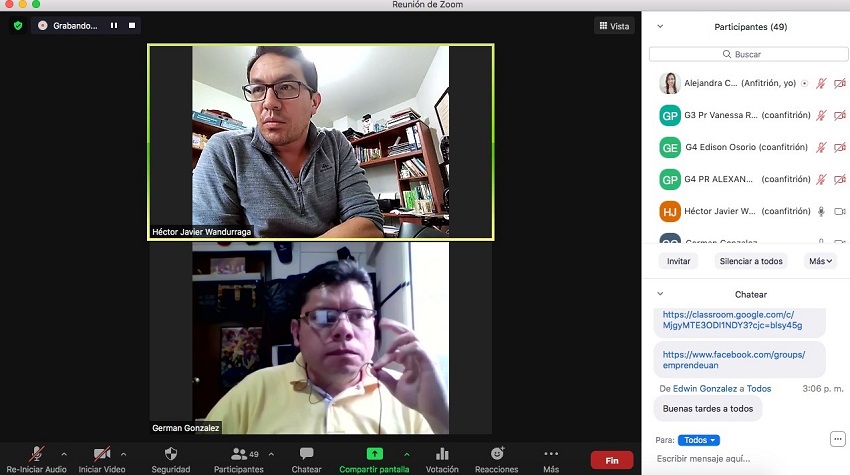The width and height of the screenshot is (850, 475).
Task: Click Alejandra C. profile avatar
Action: click(669, 83)
